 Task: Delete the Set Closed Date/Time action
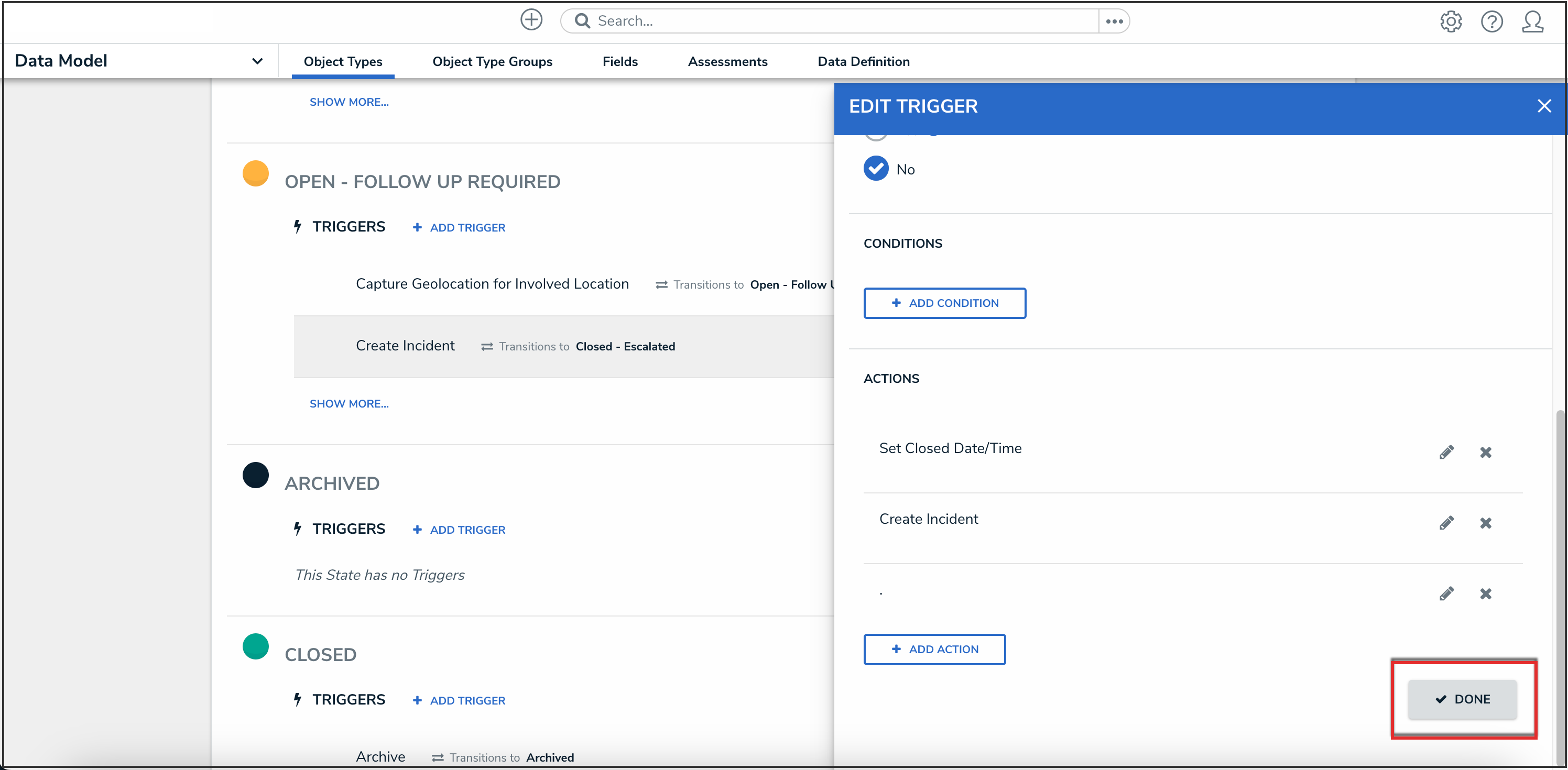1485,452
